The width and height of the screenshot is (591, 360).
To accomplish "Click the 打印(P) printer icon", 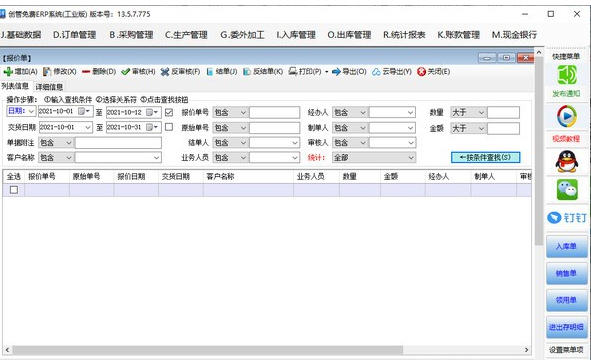I will tap(293, 71).
